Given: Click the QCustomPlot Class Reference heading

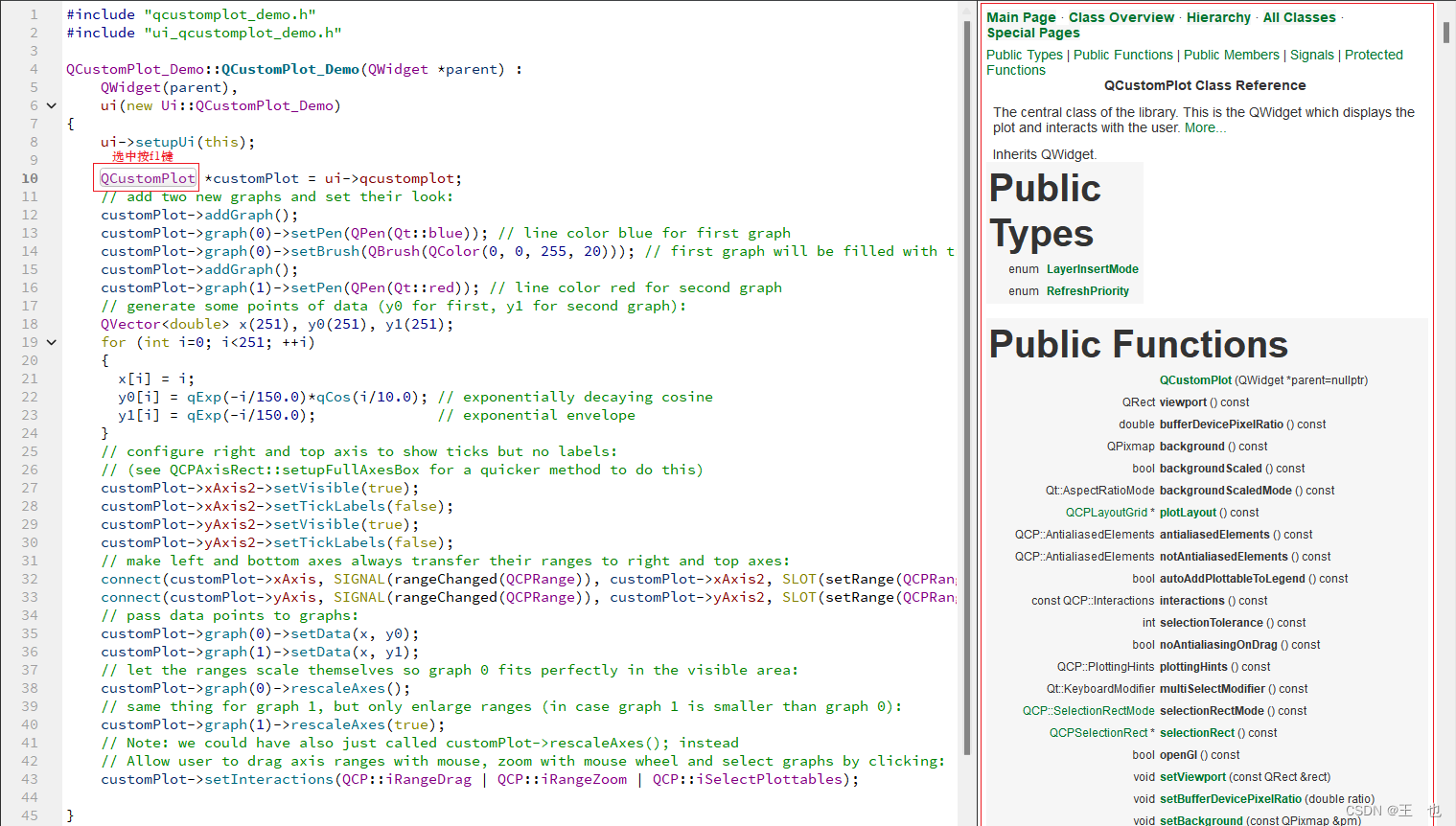Looking at the screenshot, I should click(x=1205, y=85).
